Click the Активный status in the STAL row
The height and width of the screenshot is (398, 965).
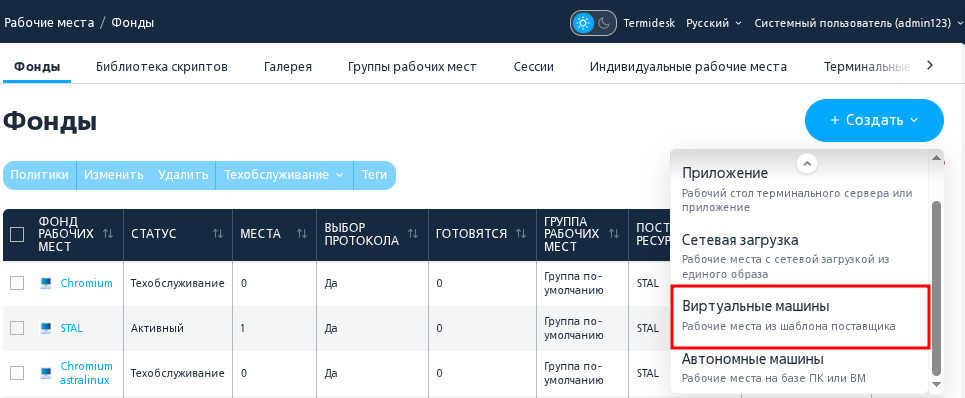158,328
